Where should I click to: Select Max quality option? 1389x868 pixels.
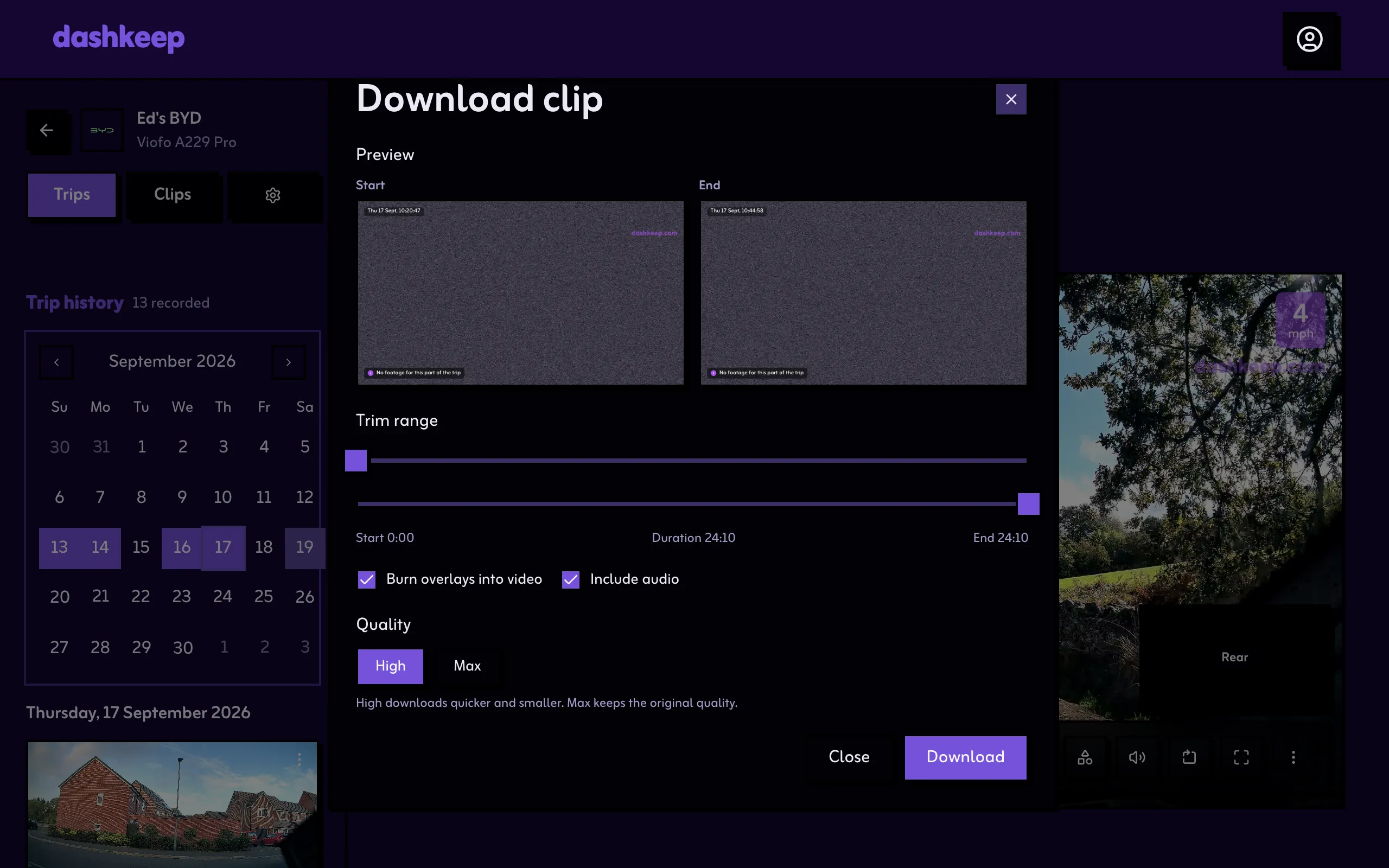pos(467,666)
